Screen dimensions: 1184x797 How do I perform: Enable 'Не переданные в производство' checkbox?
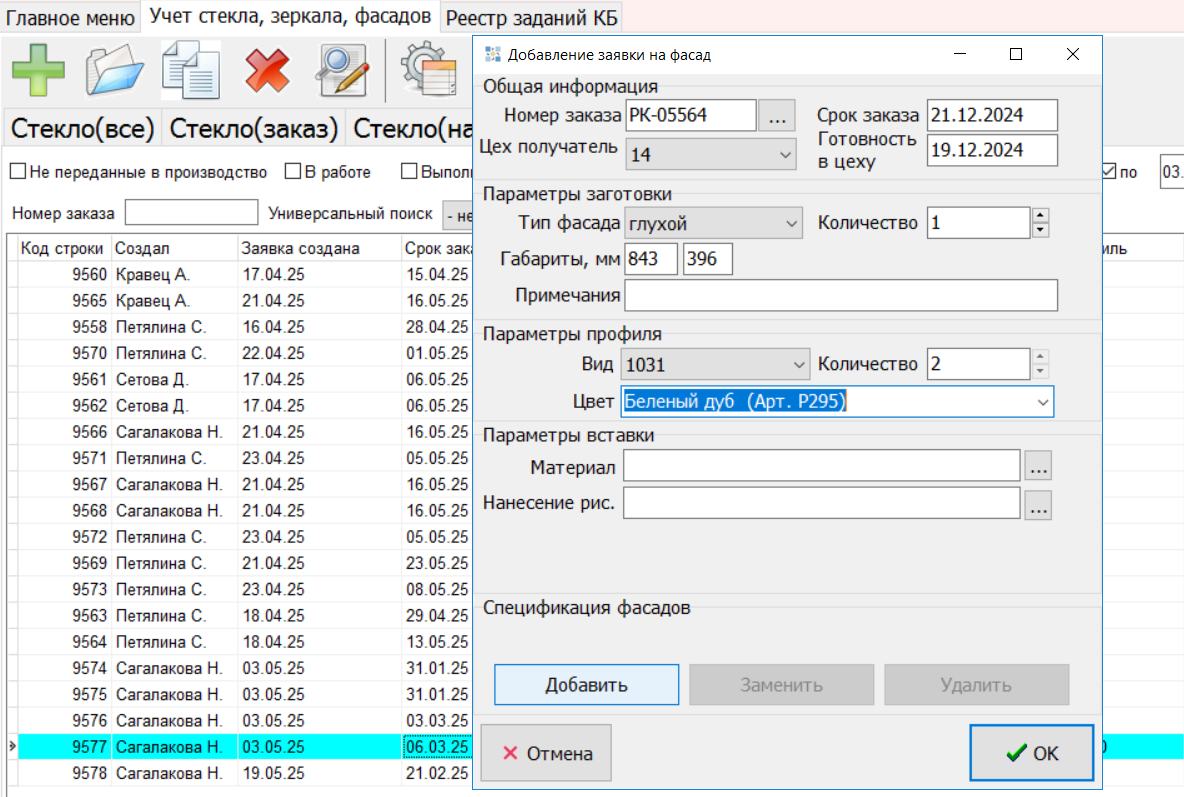pyautogui.click(x=18, y=172)
